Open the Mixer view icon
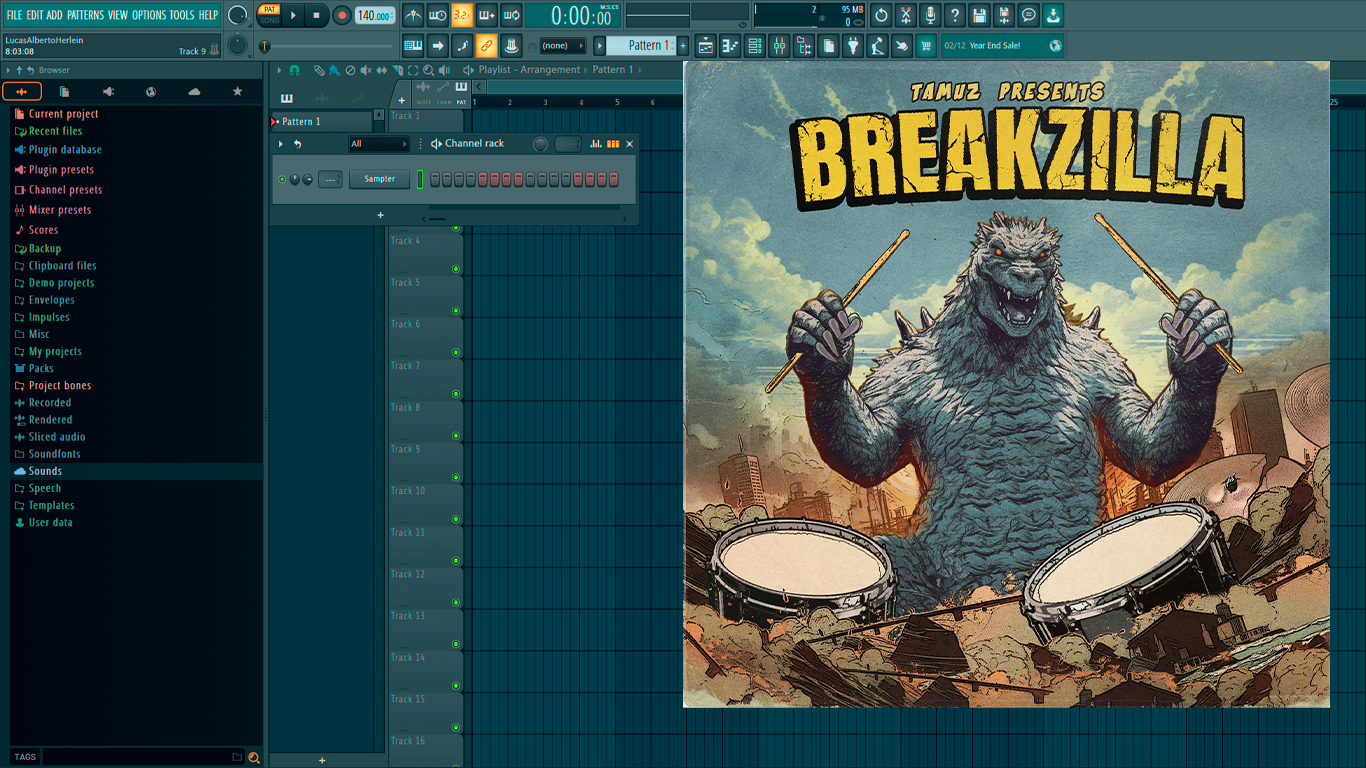The width and height of the screenshot is (1366, 768). click(779, 46)
